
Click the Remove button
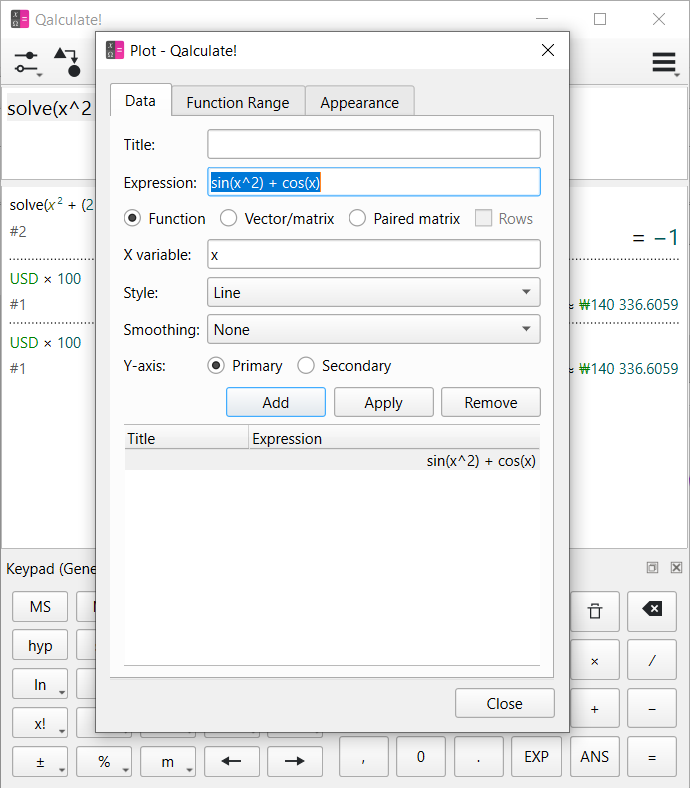pyautogui.click(x=490, y=402)
